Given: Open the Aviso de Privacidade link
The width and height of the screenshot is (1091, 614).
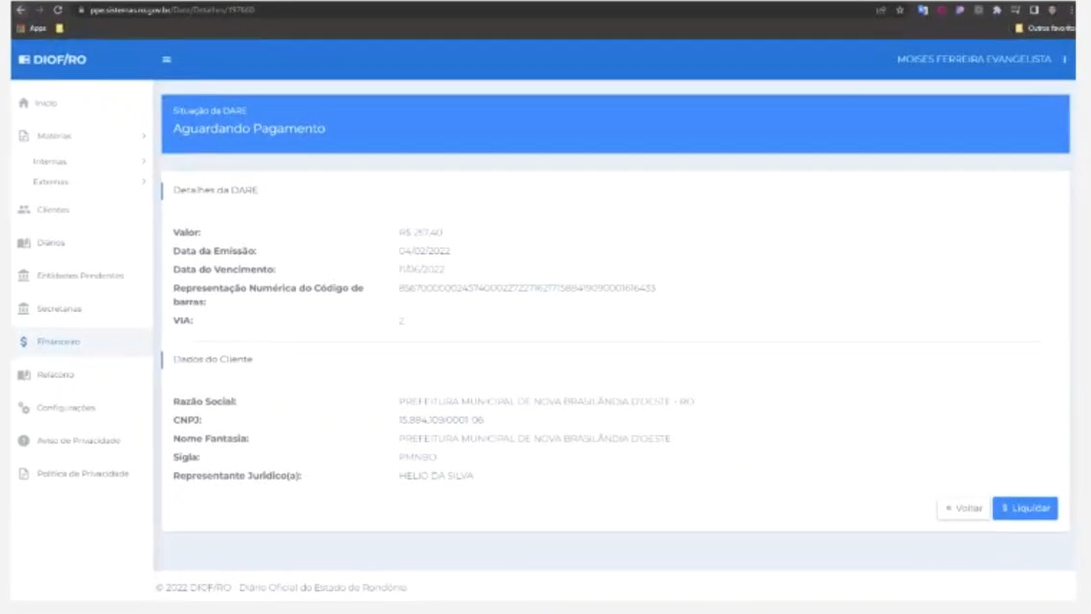Looking at the screenshot, I should coord(81,441).
